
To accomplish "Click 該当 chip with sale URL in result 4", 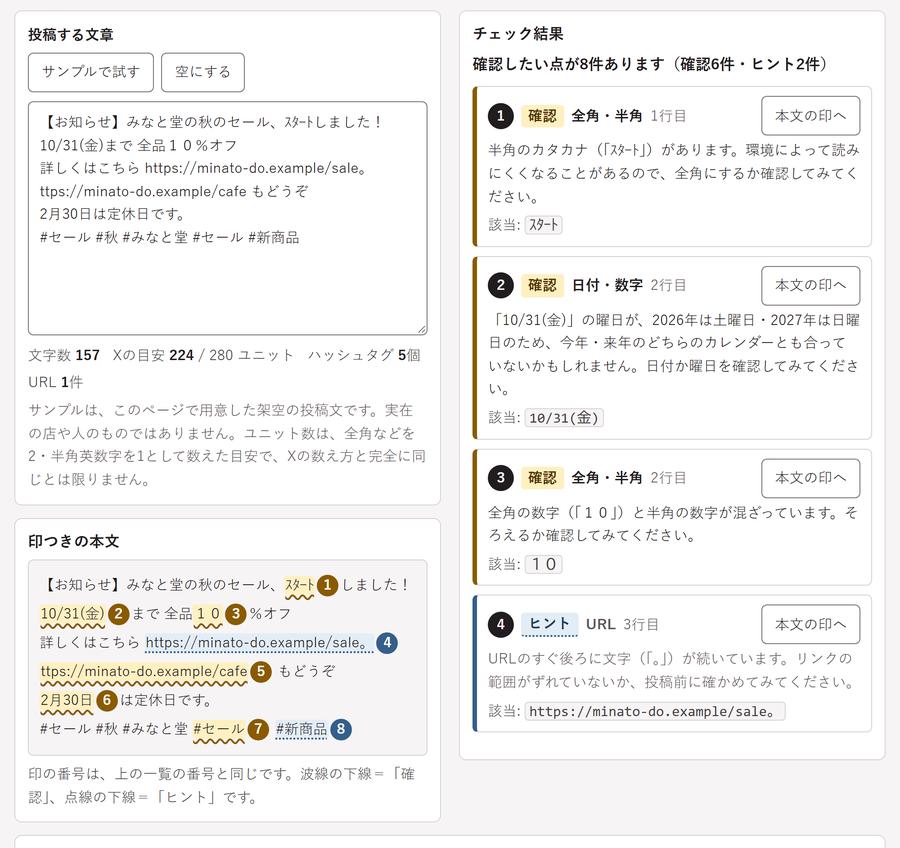I will tap(655, 711).
